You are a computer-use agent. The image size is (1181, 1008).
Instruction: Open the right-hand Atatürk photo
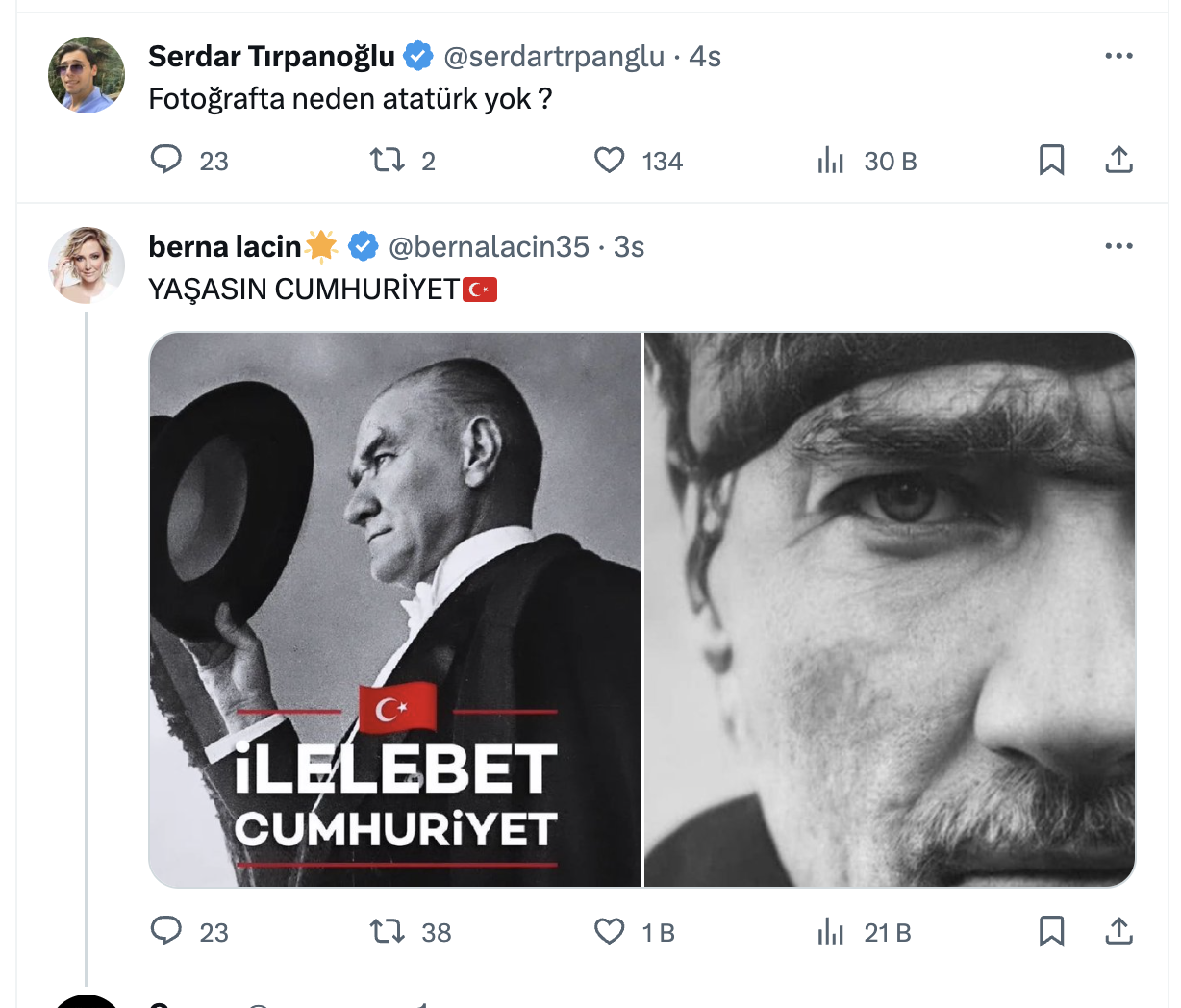(889, 608)
